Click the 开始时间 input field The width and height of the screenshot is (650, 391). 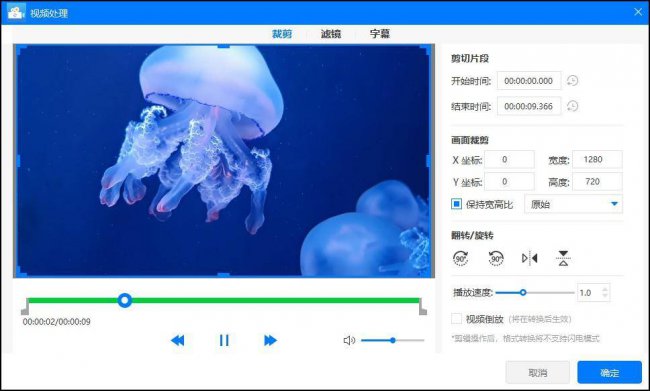pyautogui.click(x=529, y=80)
